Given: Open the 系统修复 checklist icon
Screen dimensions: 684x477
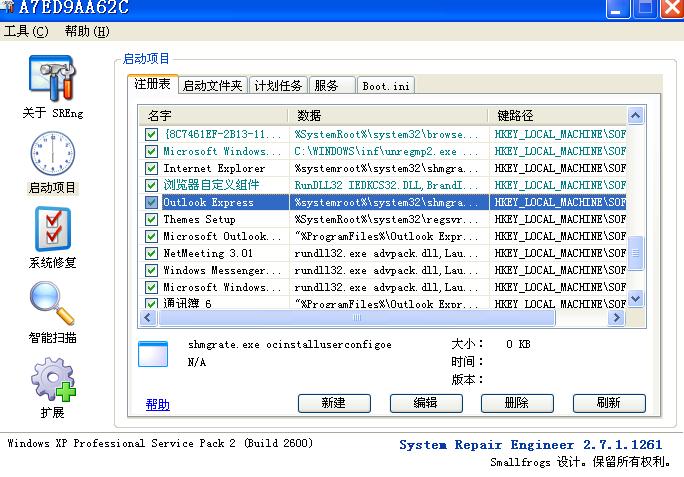Looking at the screenshot, I should 53,229.
